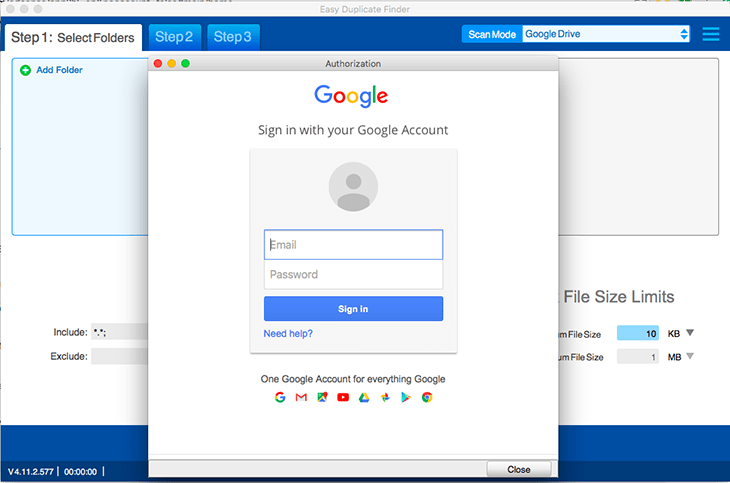Open the MB unit dropdown arrow
This screenshot has height=483, width=730.
click(690, 356)
